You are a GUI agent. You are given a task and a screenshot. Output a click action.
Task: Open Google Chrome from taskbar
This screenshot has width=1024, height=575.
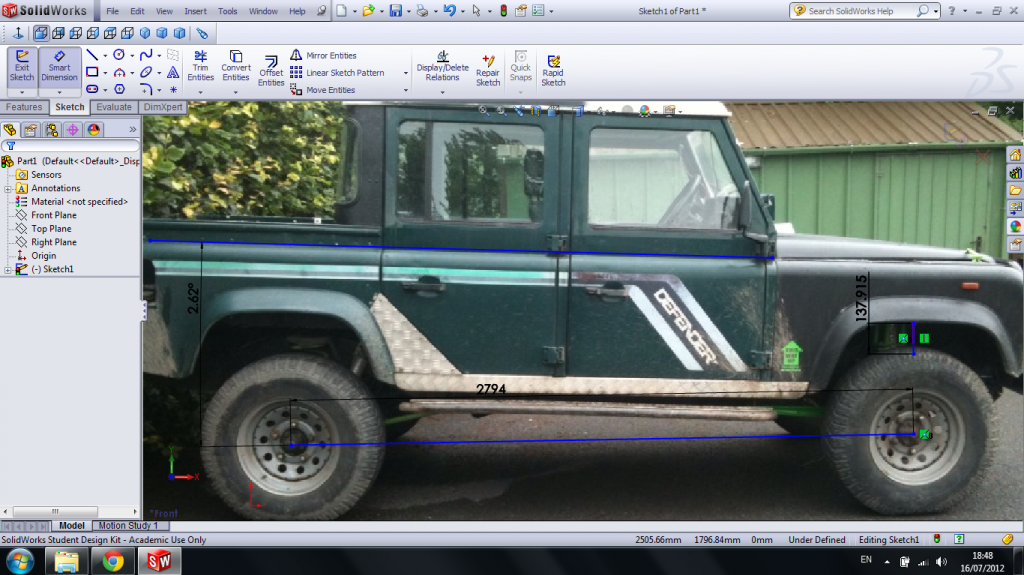[112, 561]
